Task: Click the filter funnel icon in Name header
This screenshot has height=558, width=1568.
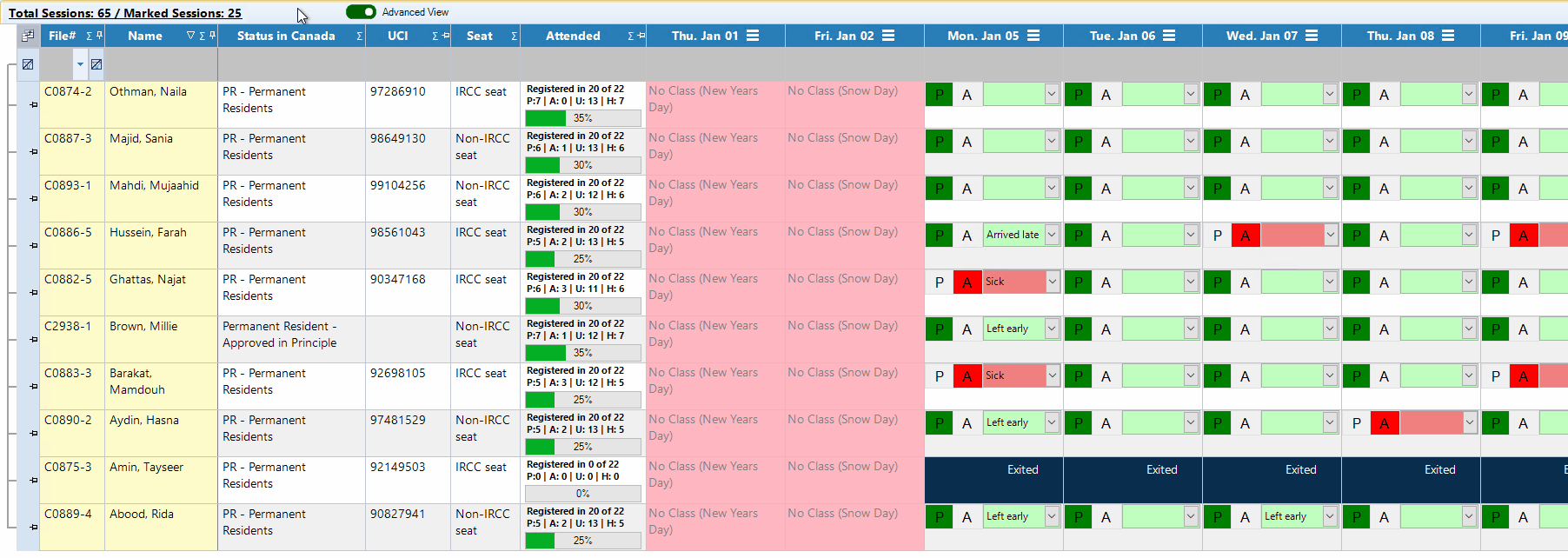Action: tap(190, 36)
